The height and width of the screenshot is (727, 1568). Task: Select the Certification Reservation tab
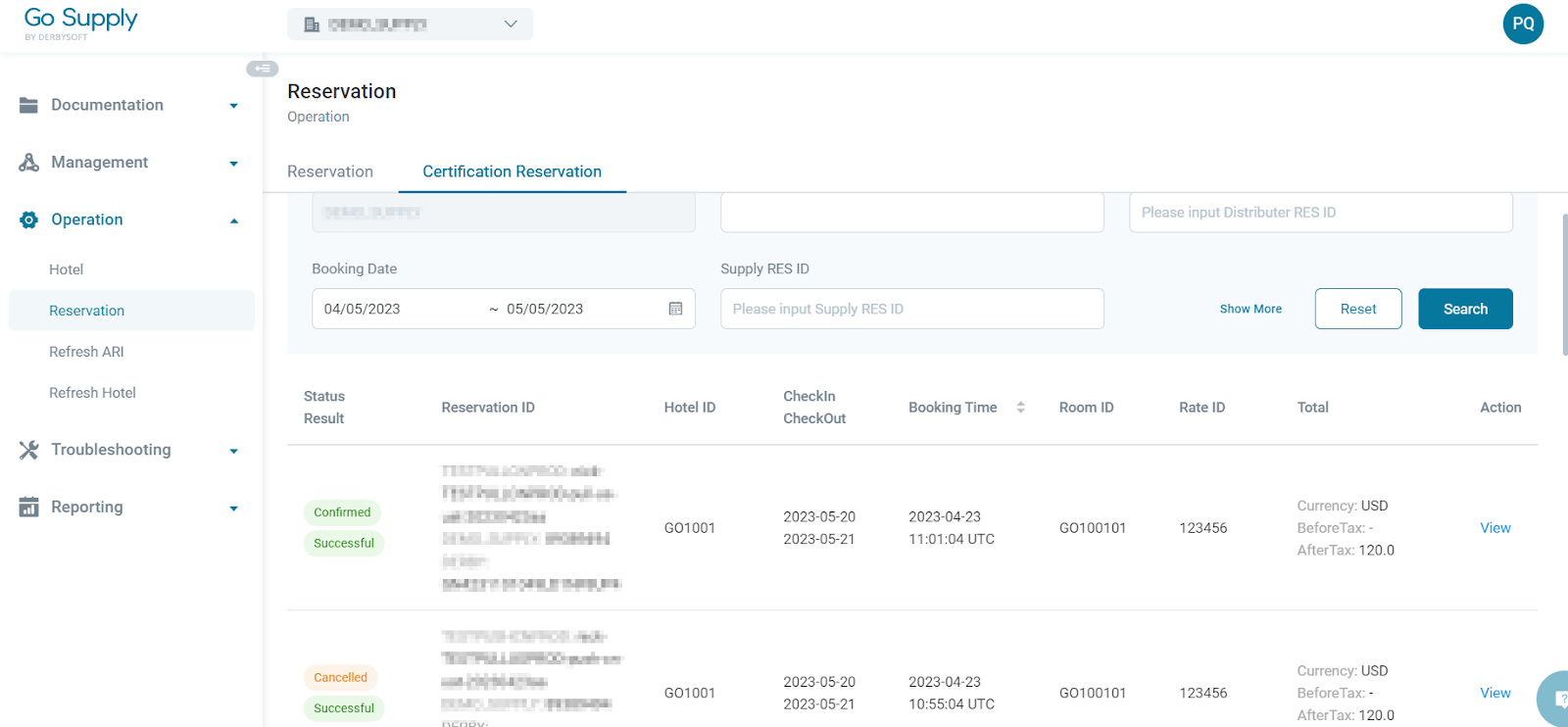point(512,171)
